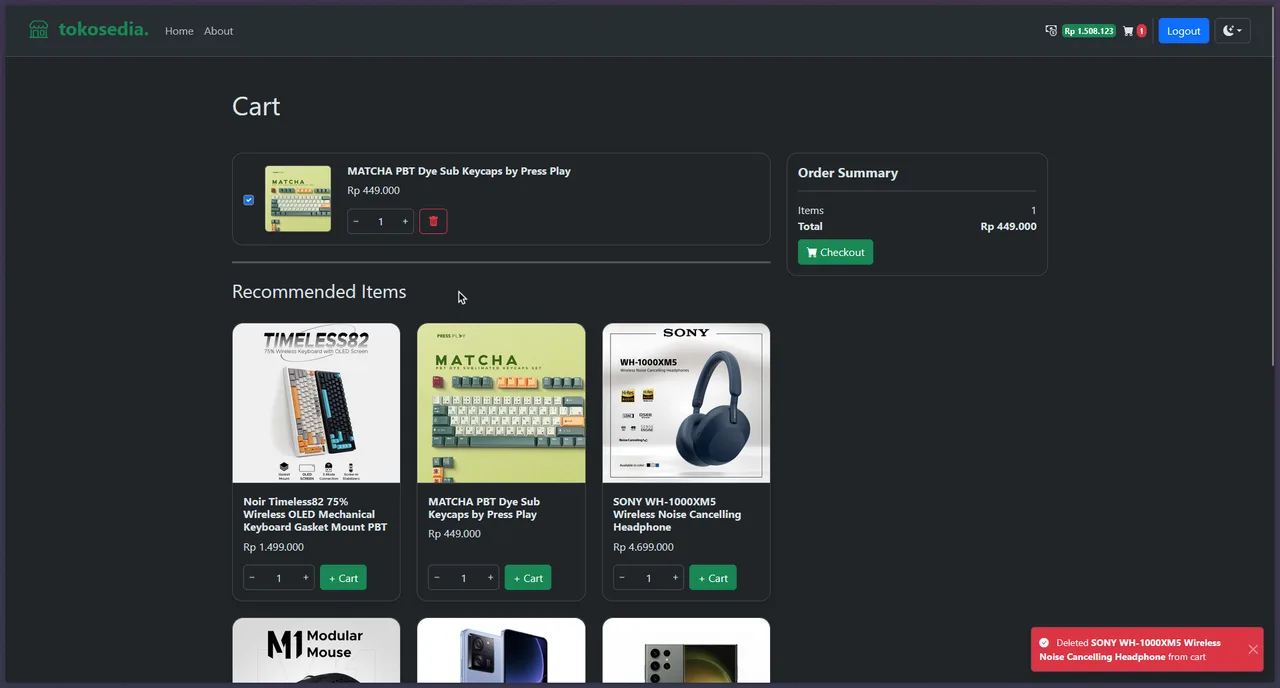Decrease recommended MATCHA keycaps quantity
Screen dimensions: 1280x688
coord(437,578)
